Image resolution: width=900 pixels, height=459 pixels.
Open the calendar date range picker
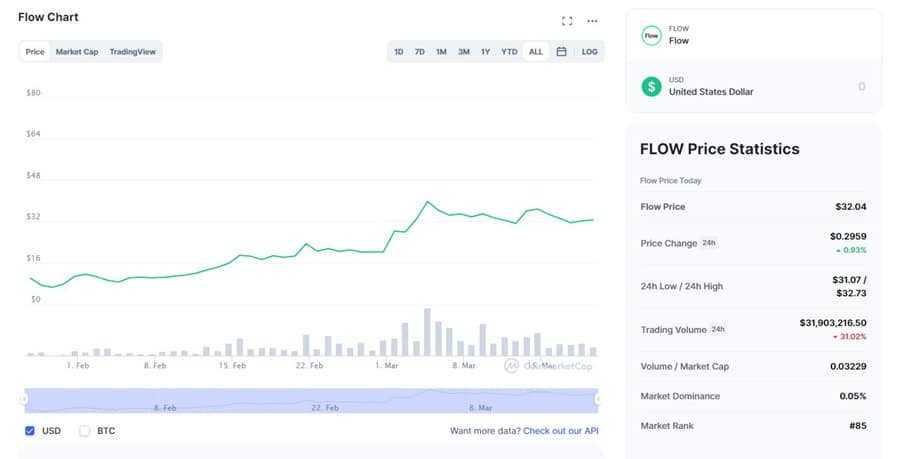pyautogui.click(x=562, y=51)
